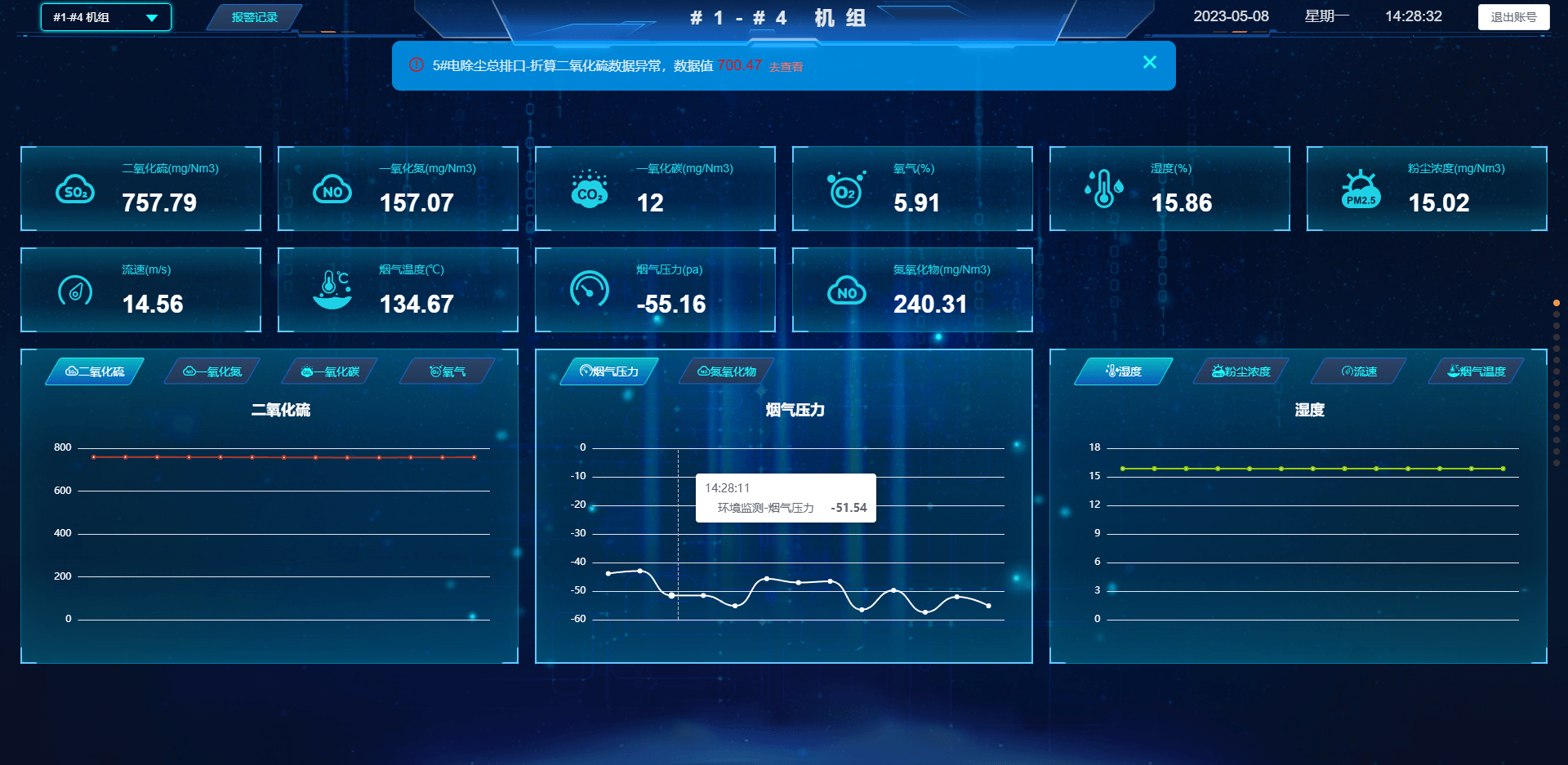Click the 5.91 oxygen value
This screenshot has width=1568, height=765.
tap(916, 202)
